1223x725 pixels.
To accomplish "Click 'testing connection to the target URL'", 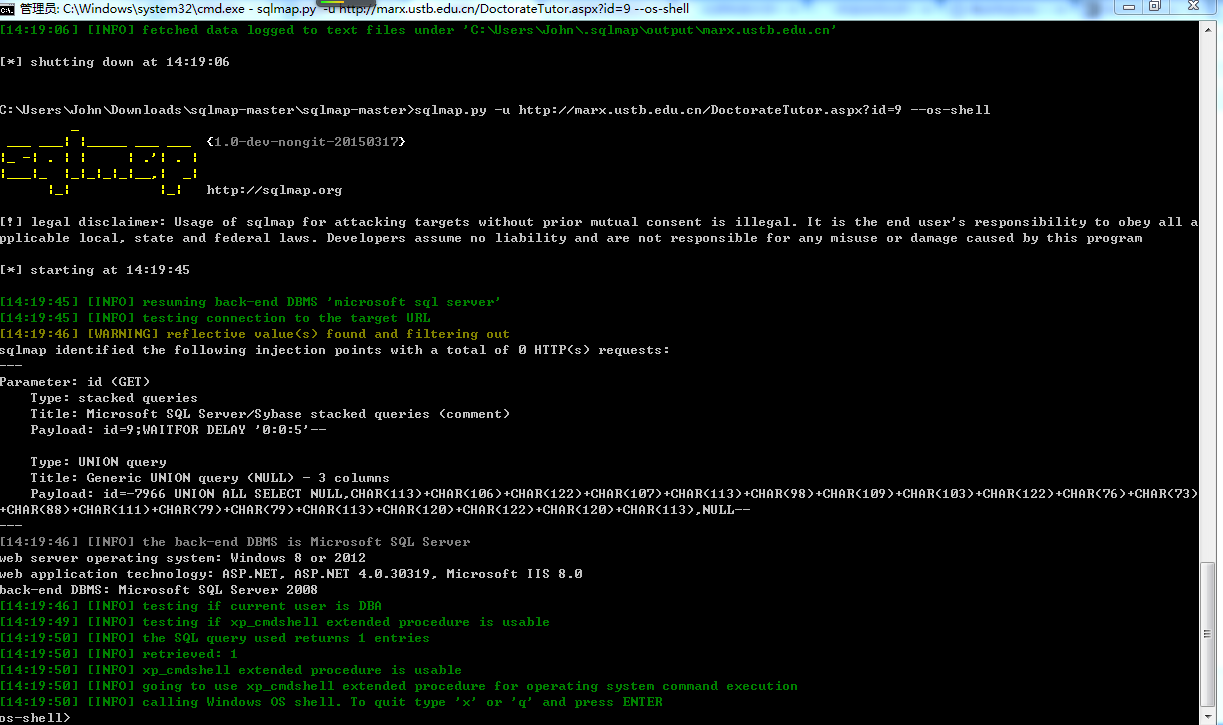I will 286,318.
